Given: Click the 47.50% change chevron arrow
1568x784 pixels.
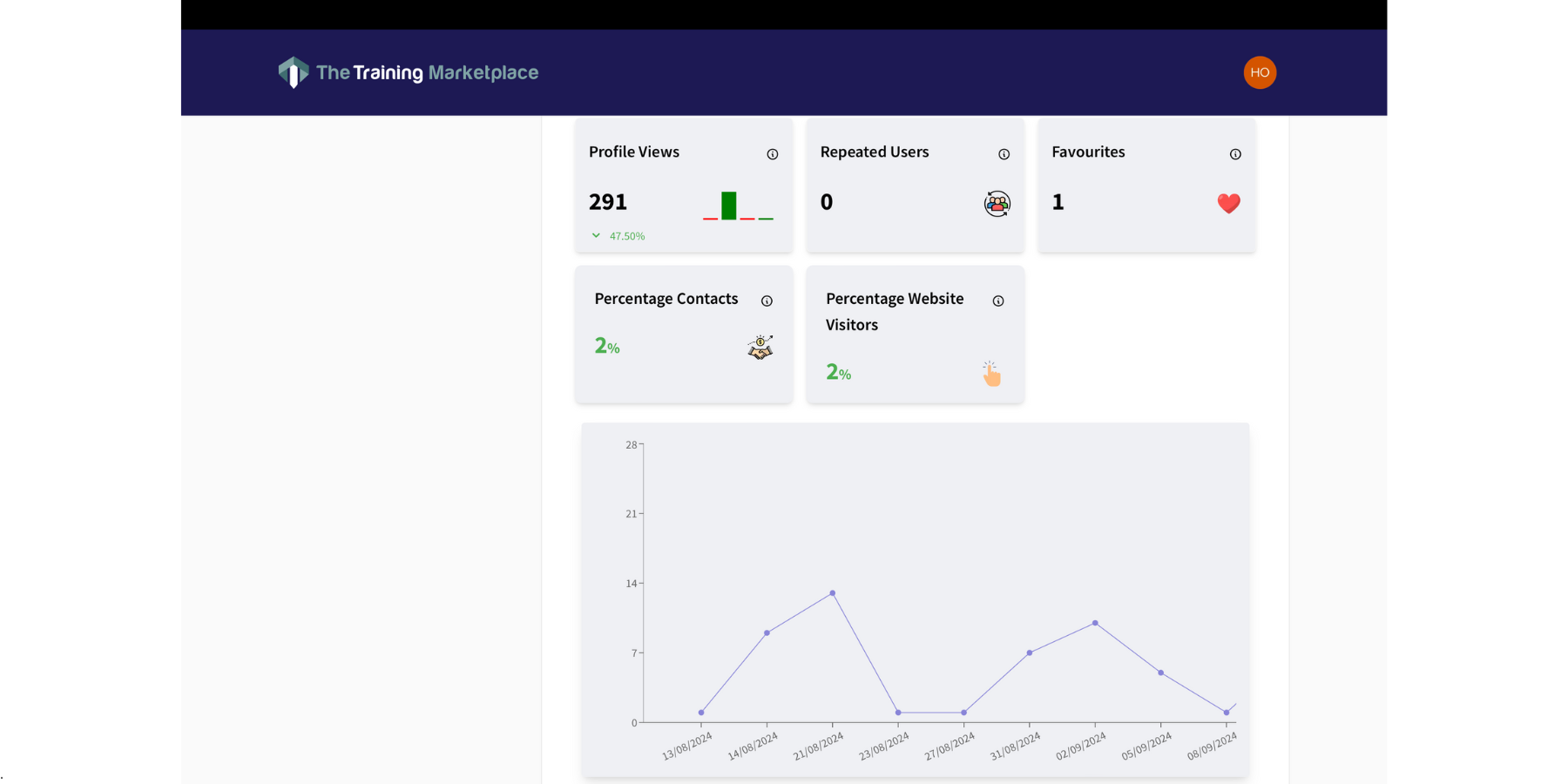Looking at the screenshot, I should (x=596, y=236).
